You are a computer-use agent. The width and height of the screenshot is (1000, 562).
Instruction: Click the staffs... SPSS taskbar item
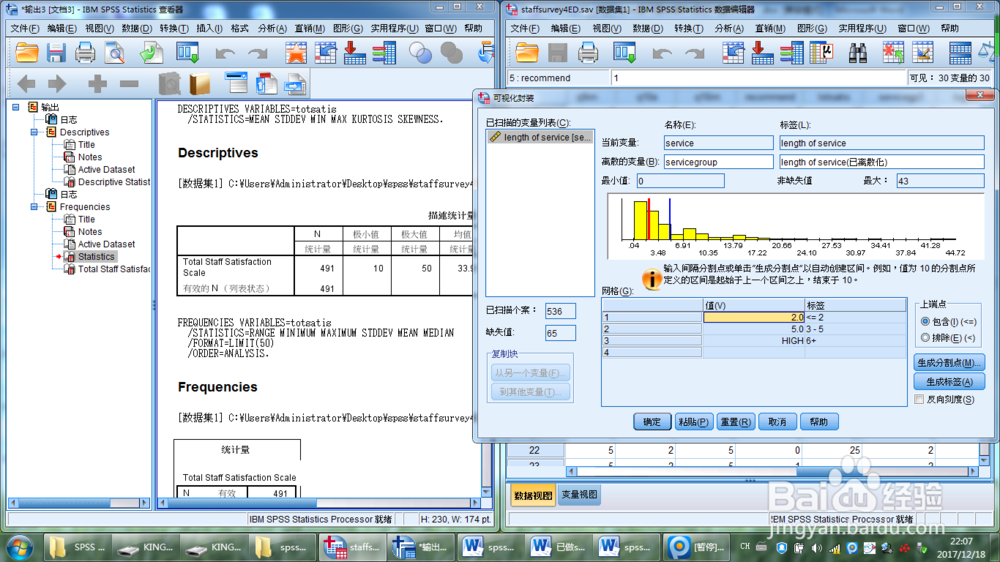pyautogui.click(x=351, y=547)
